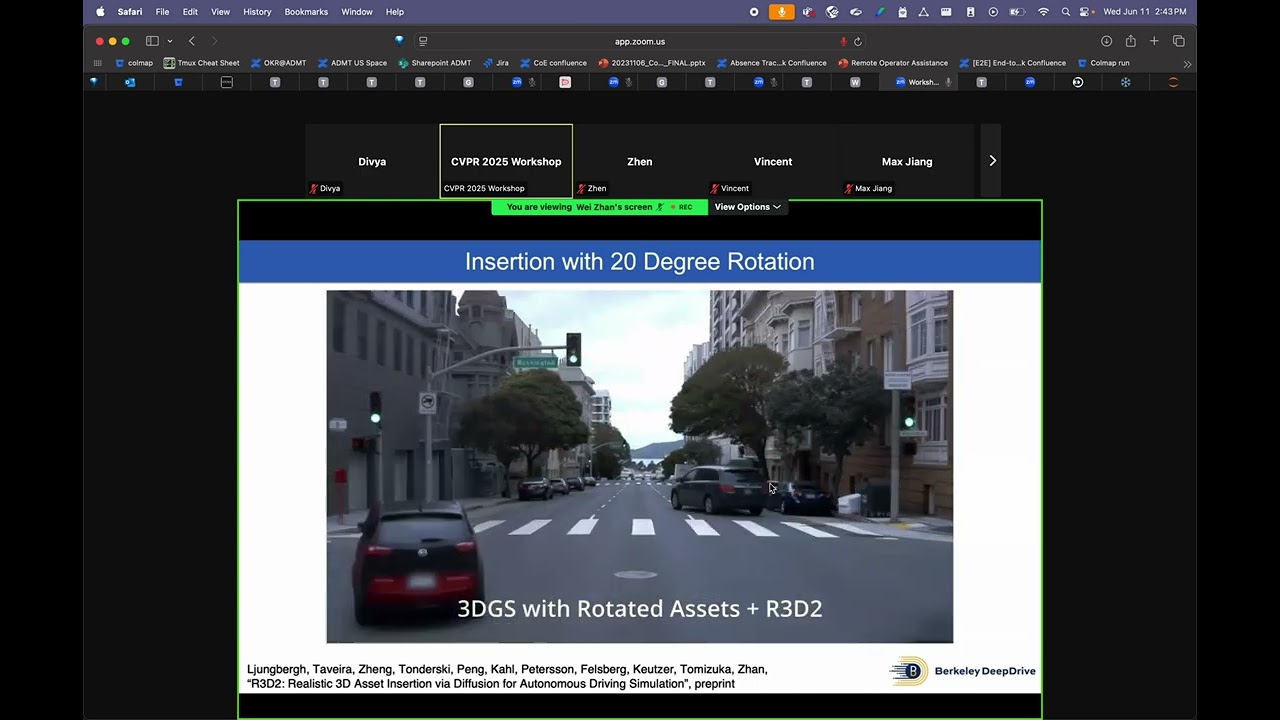Screen dimensions: 1280x720
Task: Open the CoE confluence bookmark
Action: (553, 63)
